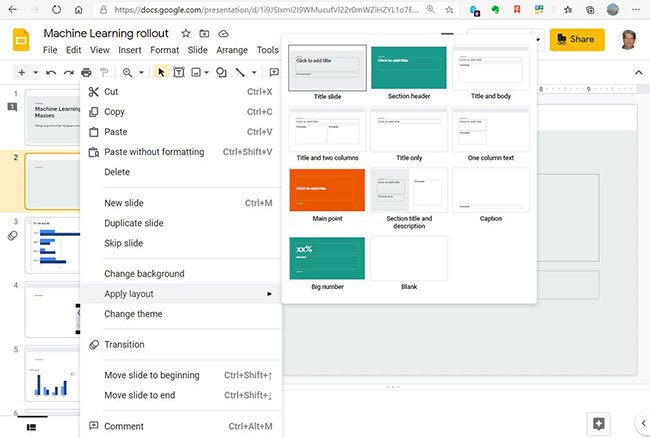Click the insert image icon
650x438 pixels.
click(x=196, y=73)
